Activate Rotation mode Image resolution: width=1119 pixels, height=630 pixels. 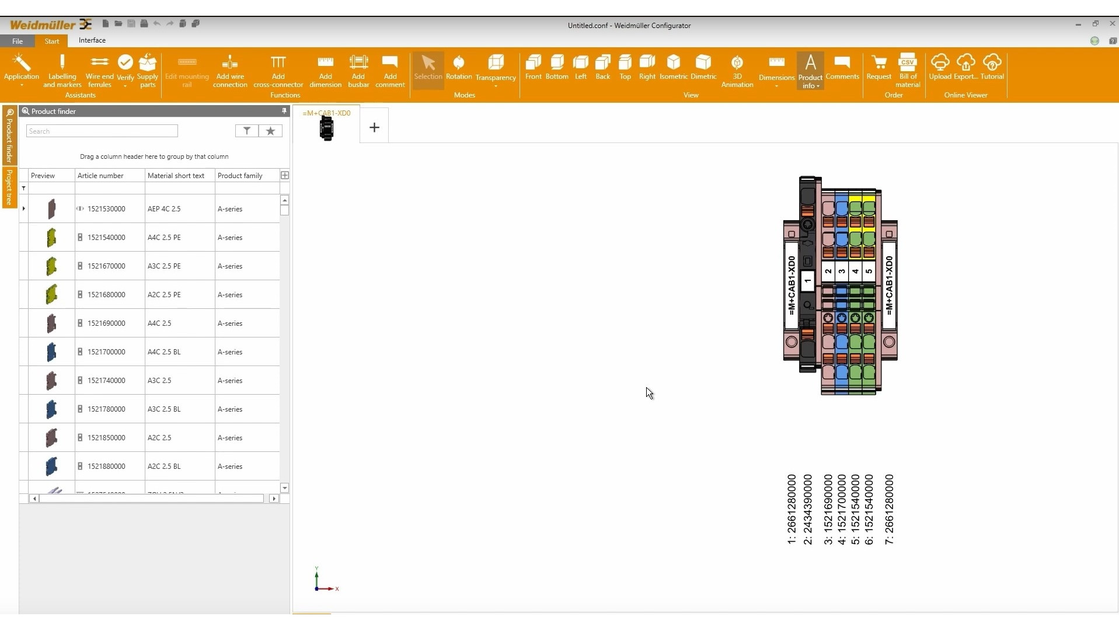click(459, 68)
